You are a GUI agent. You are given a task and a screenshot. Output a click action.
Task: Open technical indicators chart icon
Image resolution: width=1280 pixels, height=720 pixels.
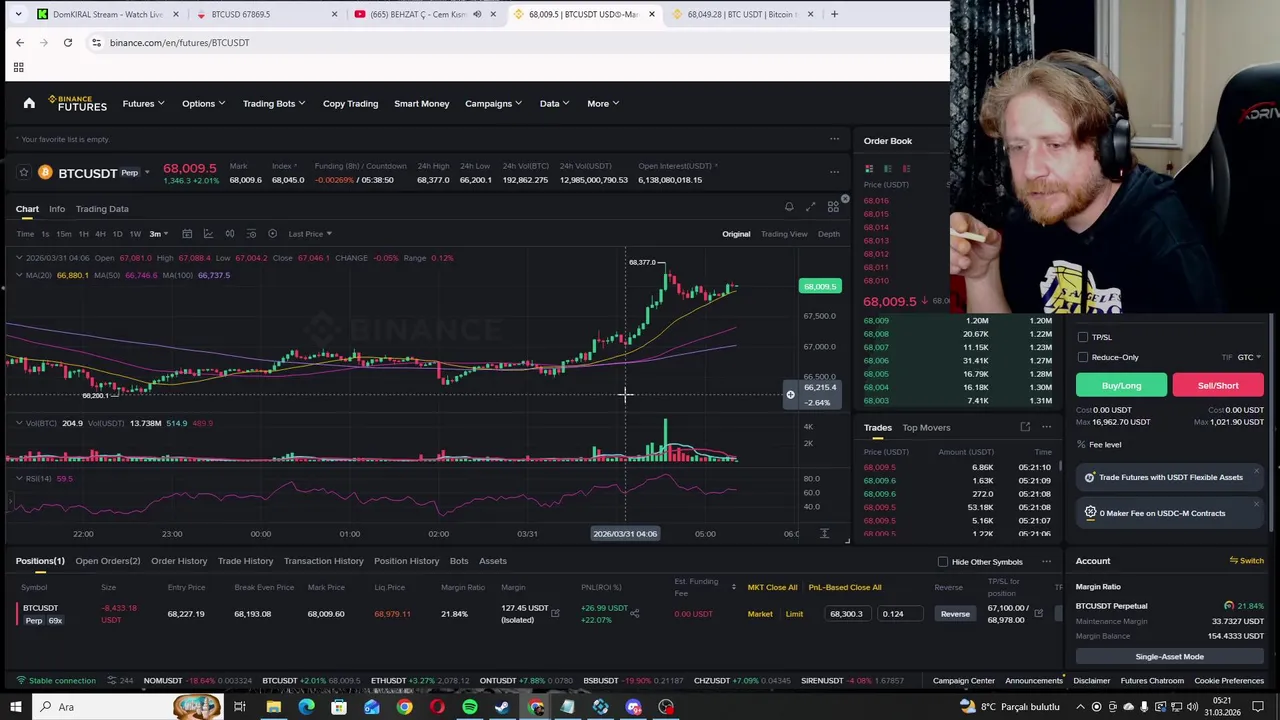[x=208, y=234]
